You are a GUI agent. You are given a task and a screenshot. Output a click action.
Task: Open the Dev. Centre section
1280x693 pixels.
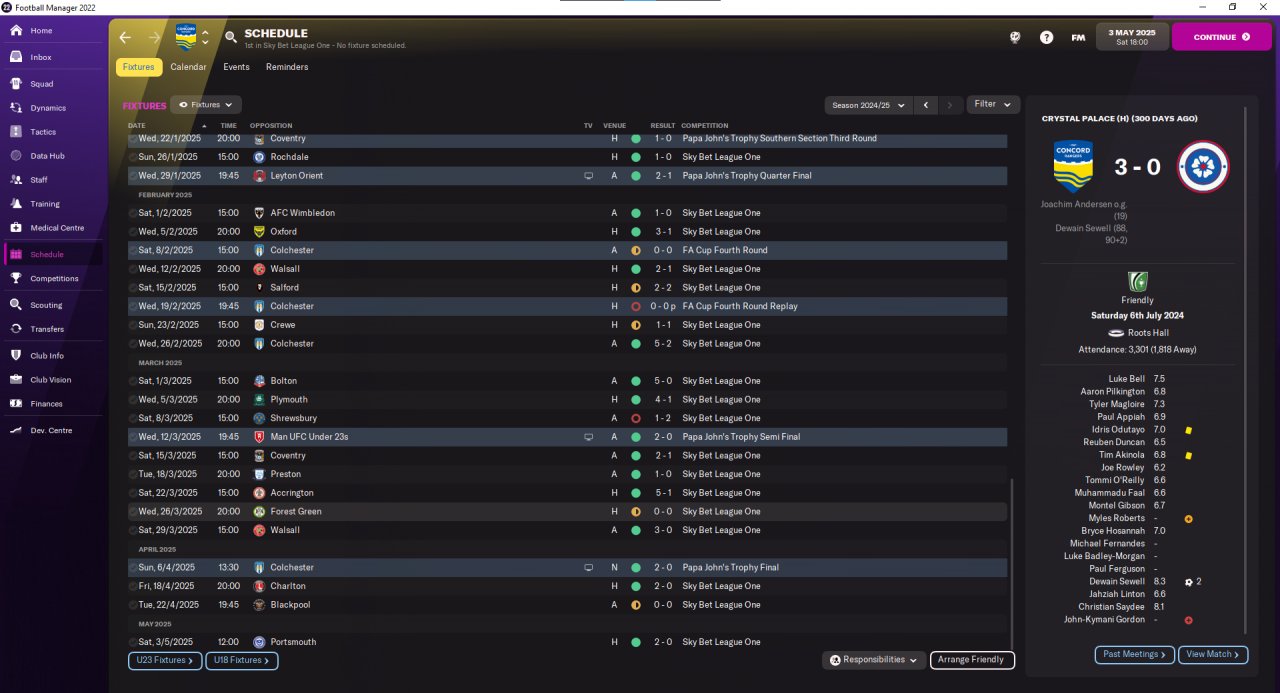[x=52, y=430]
